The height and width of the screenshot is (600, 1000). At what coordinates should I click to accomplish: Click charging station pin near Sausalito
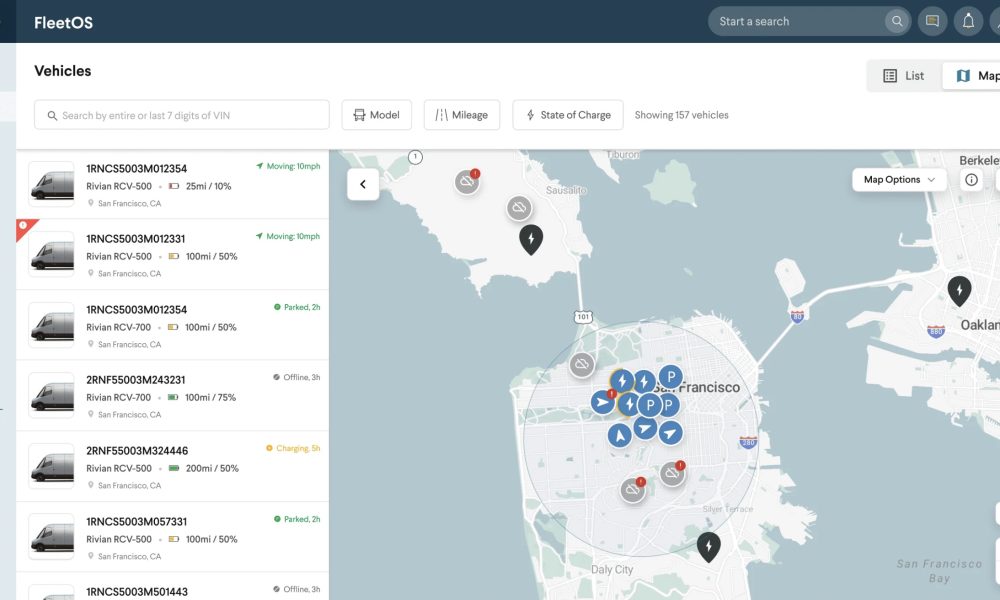click(531, 239)
